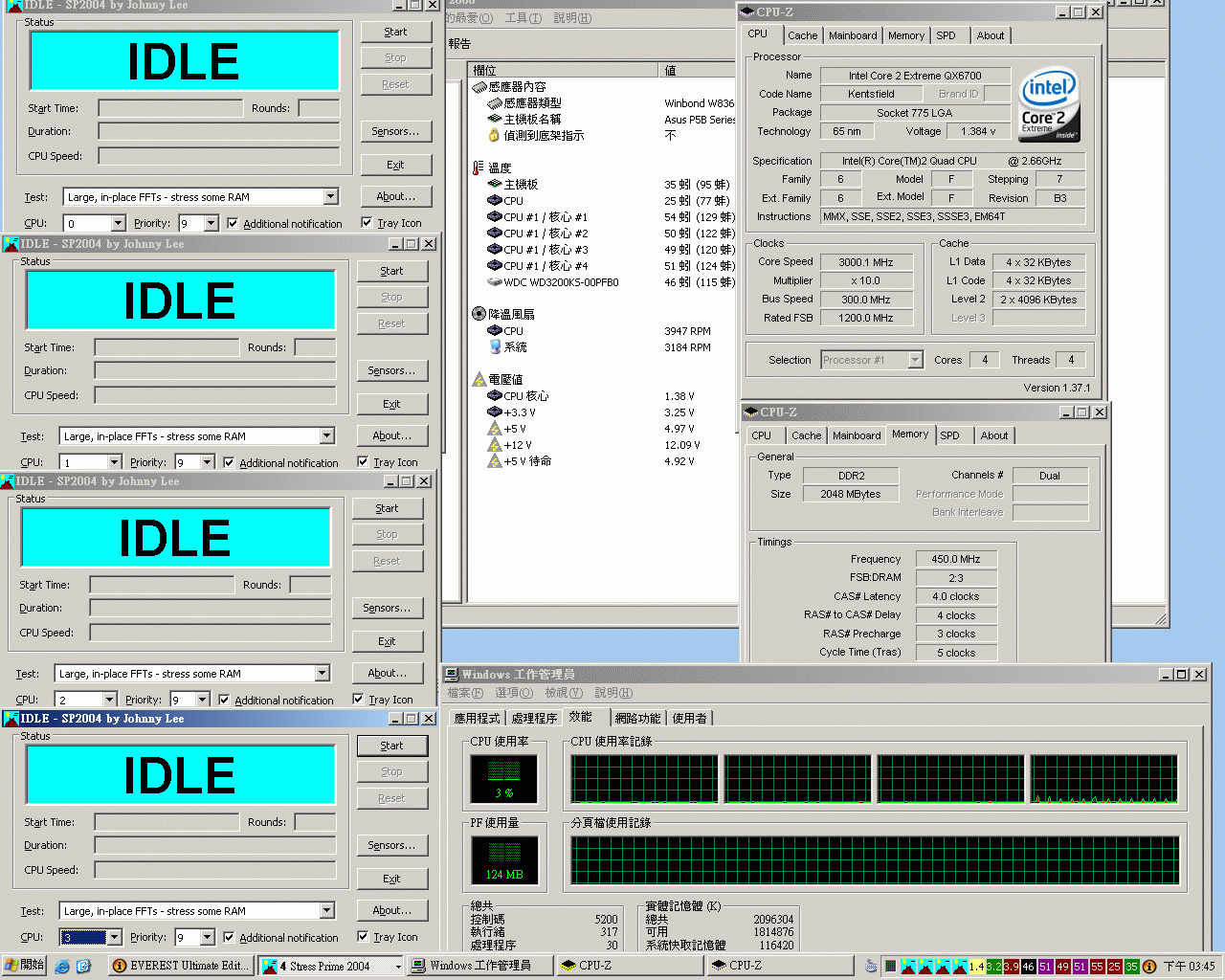Switch to EVEREST Ultimate Edition taskbar button
Image resolution: width=1225 pixels, height=980 pixels.
(181, 966)
